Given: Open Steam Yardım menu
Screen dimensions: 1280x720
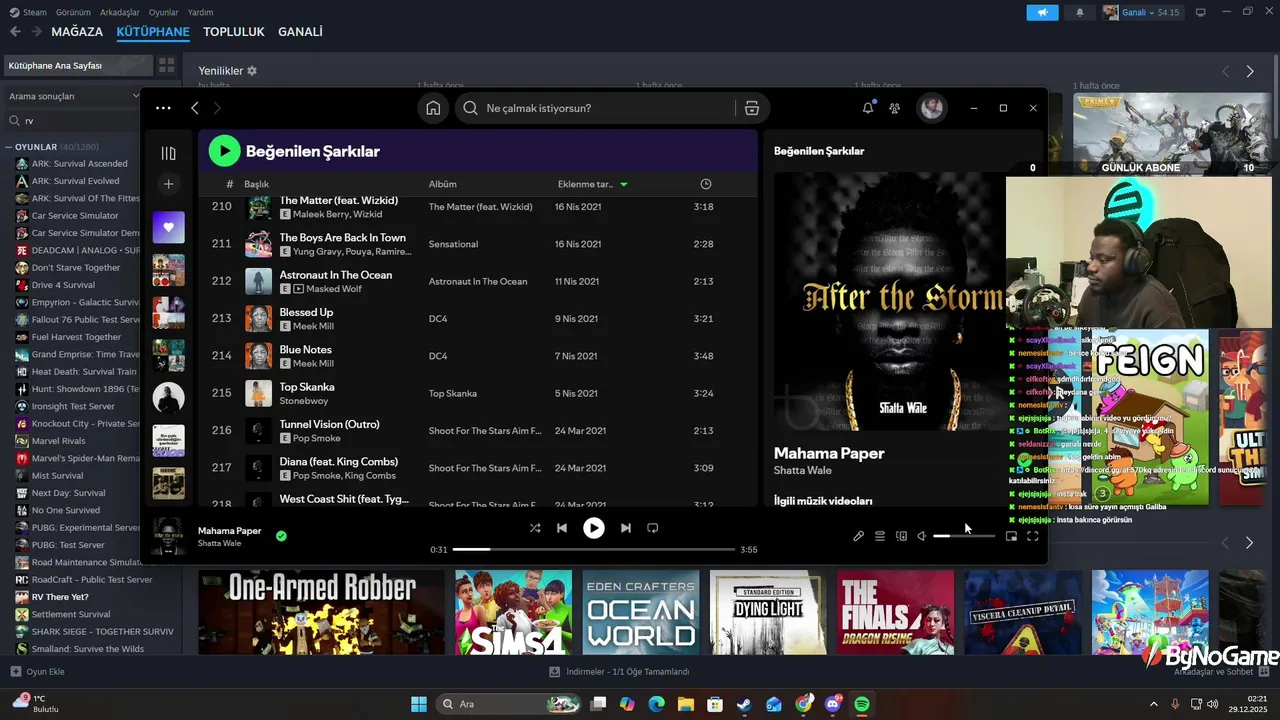Looking at the screenshot, I should click(201, 12).
